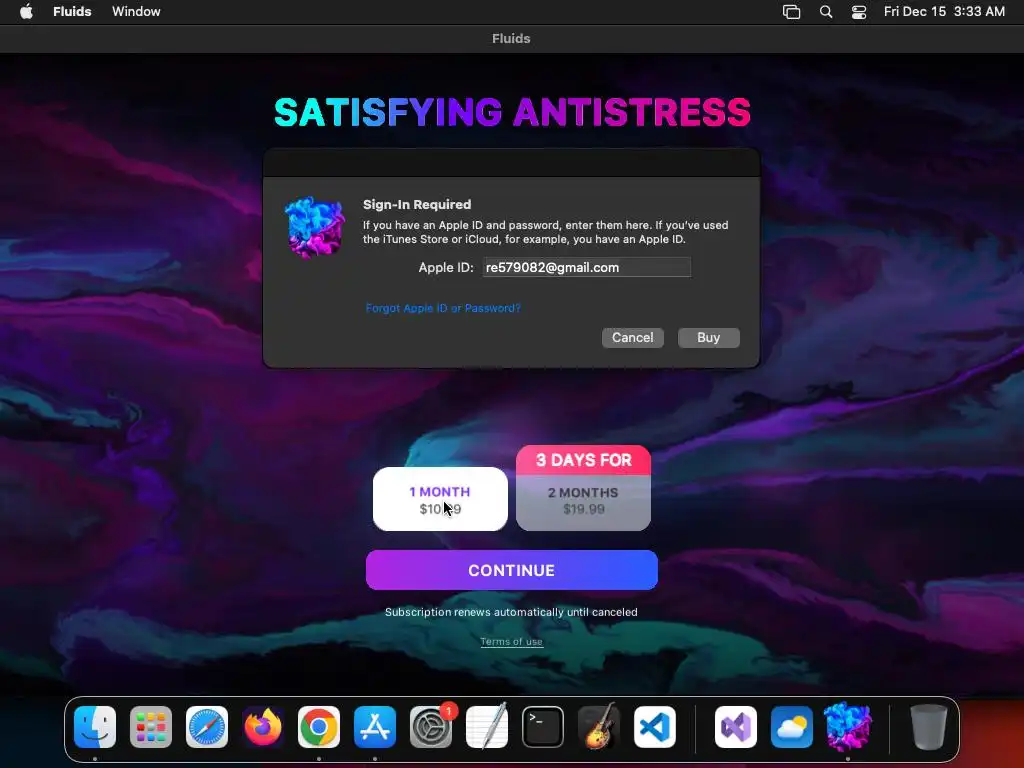Click 'Subscription renews automatically until canceled' text
Viewport: 1024px width, 768px height.
point(511,612)
